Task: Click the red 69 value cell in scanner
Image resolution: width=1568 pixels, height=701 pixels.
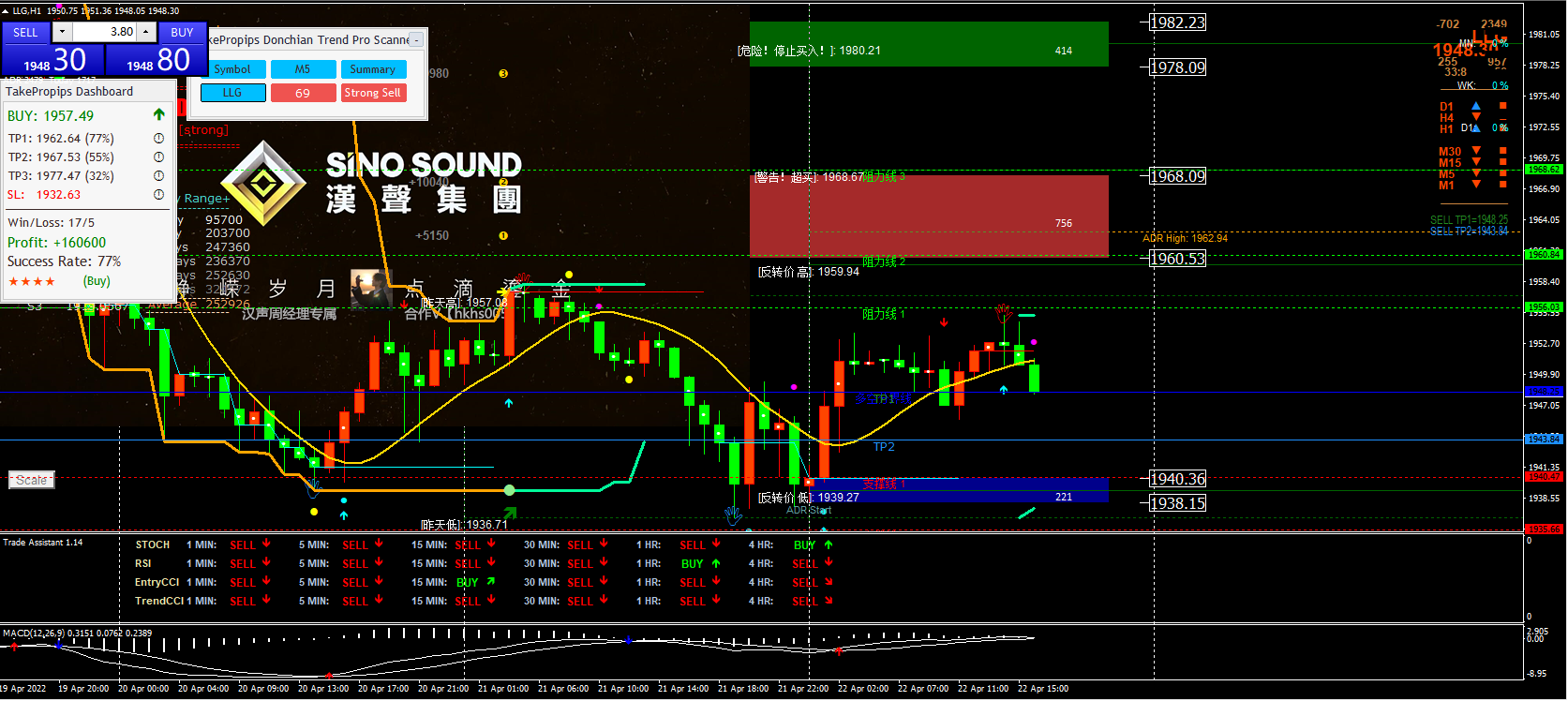Action: 303,93
